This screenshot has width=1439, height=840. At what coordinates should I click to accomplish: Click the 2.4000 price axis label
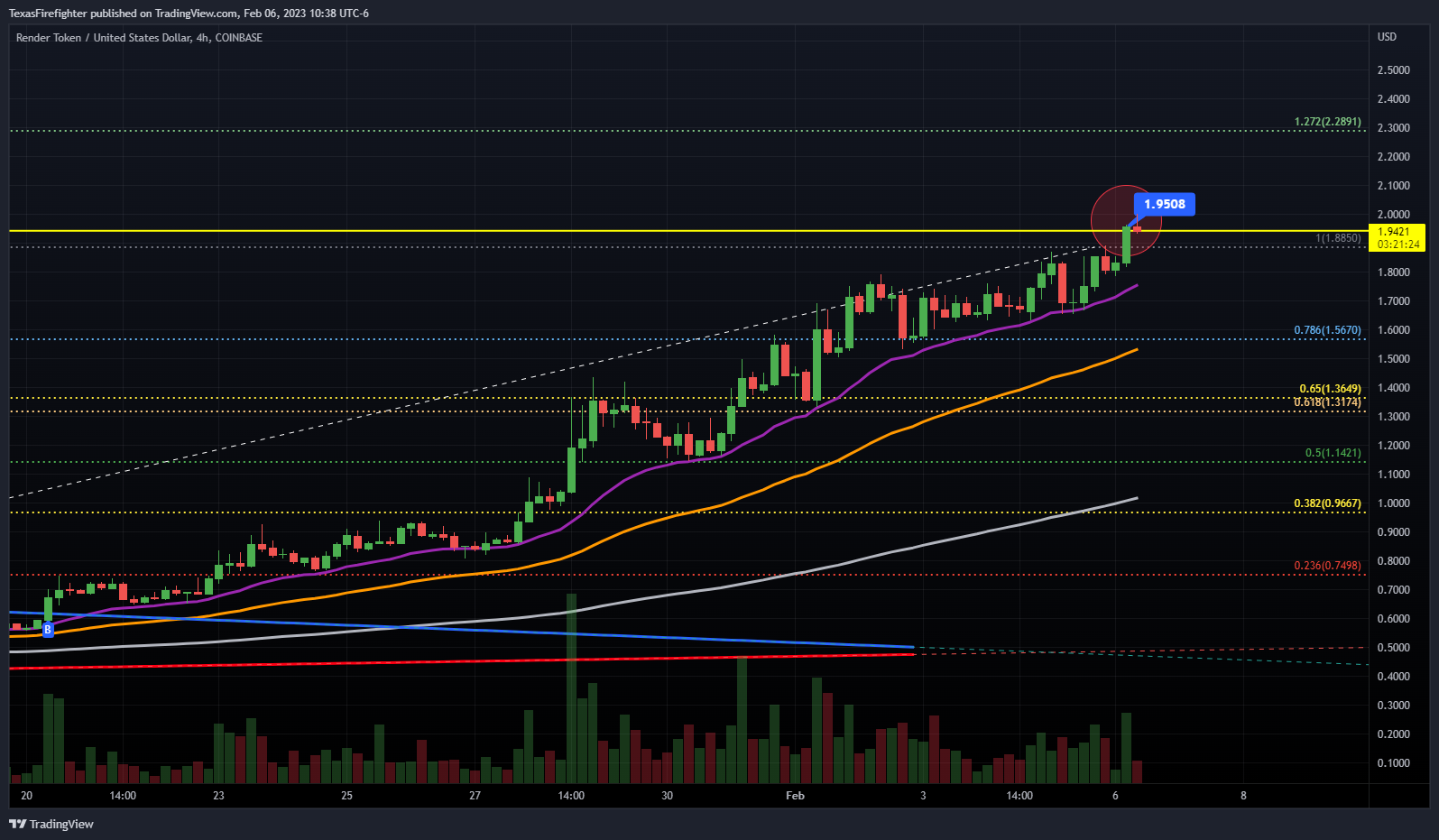pos(1394,99)
